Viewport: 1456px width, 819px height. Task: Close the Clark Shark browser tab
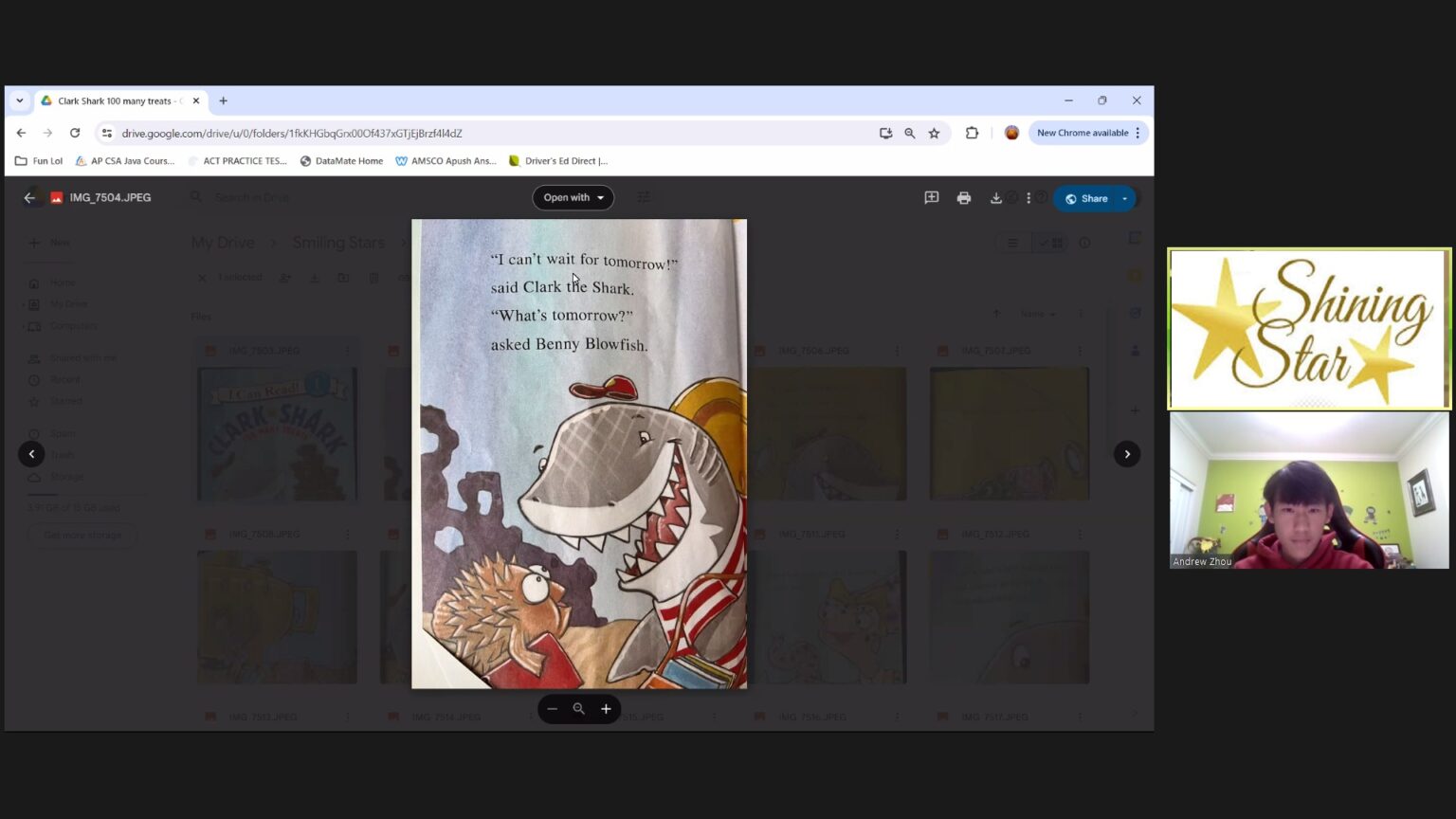196,100
